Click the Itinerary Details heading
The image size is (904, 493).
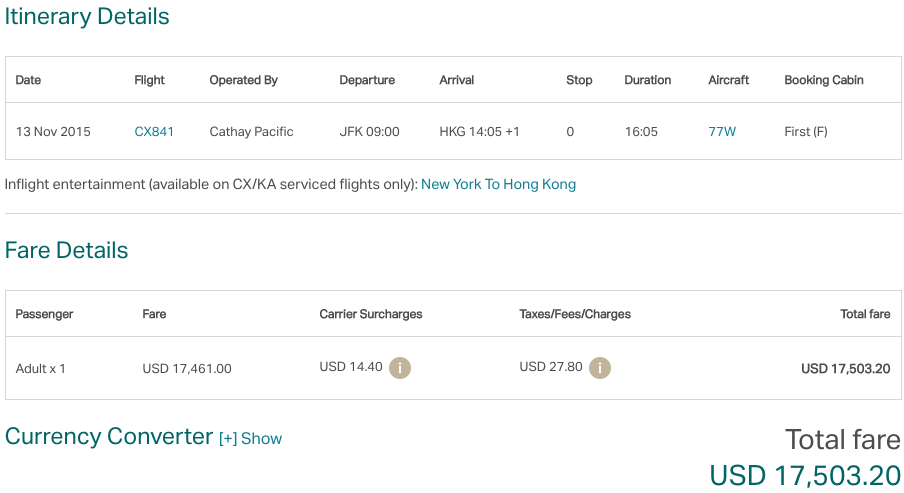pos(87,17)
